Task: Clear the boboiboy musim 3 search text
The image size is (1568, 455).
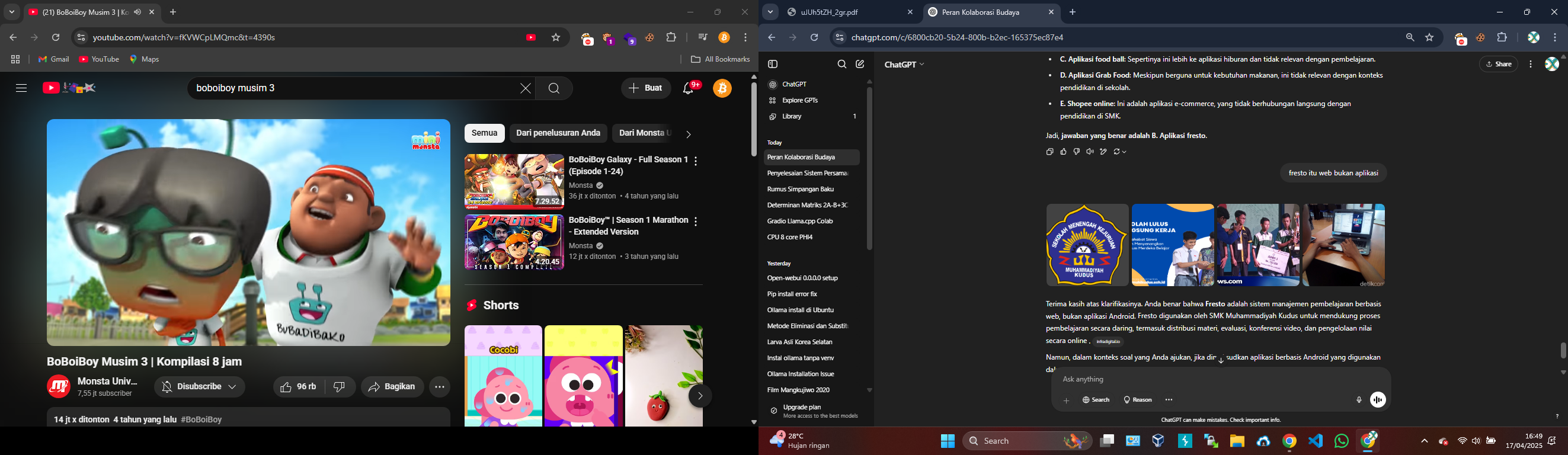Action: [x=525, y=89]
